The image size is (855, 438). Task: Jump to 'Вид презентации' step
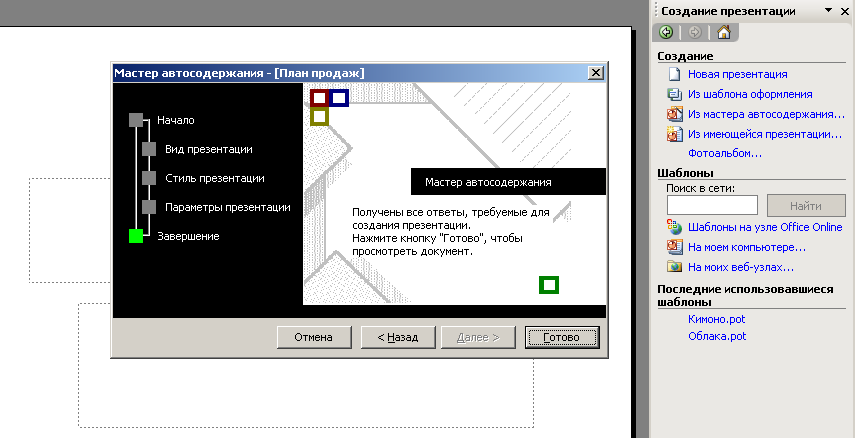pos(209,149)
